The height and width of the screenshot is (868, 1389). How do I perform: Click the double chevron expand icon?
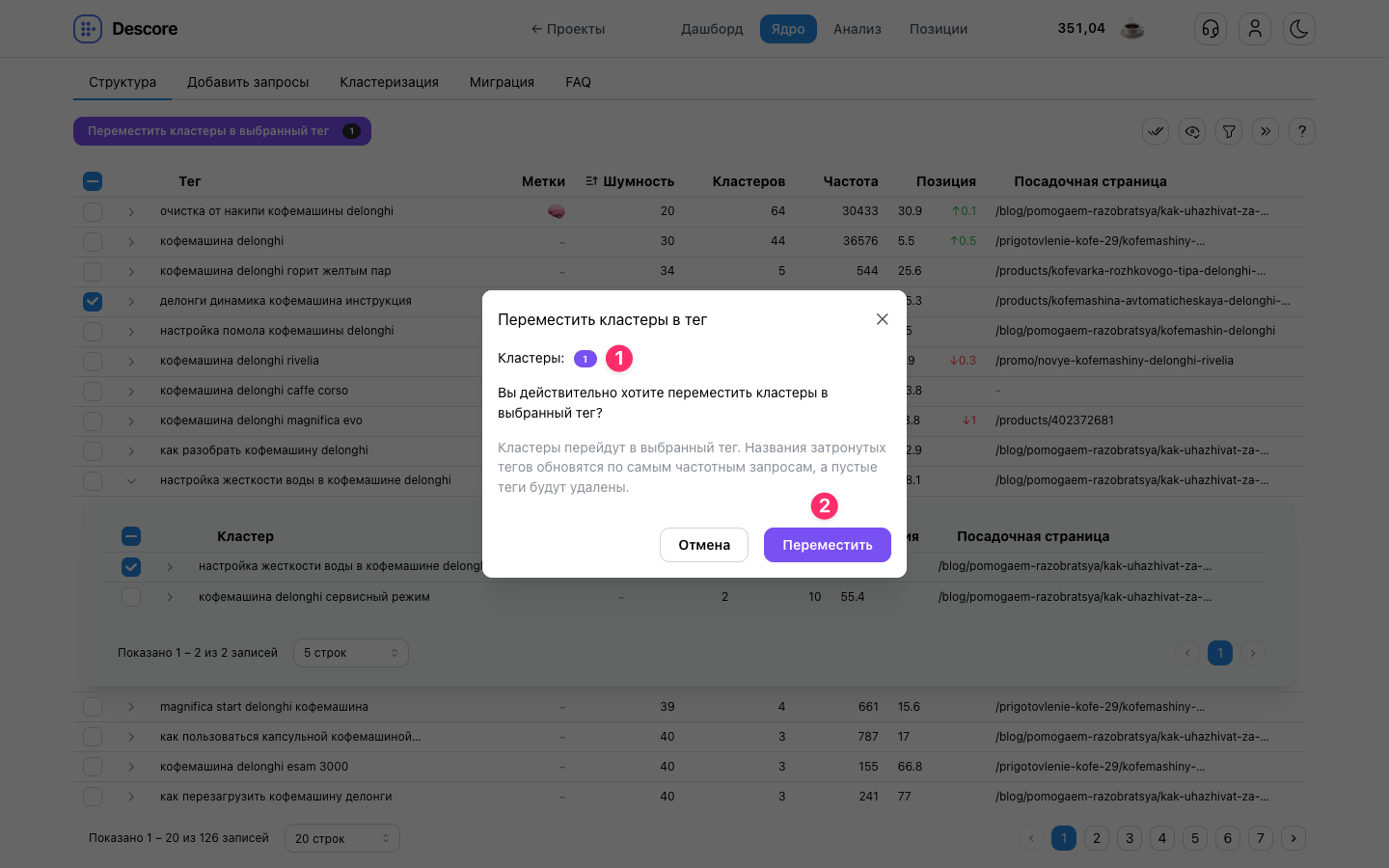pyautogui.click(x=1266, y=131)
